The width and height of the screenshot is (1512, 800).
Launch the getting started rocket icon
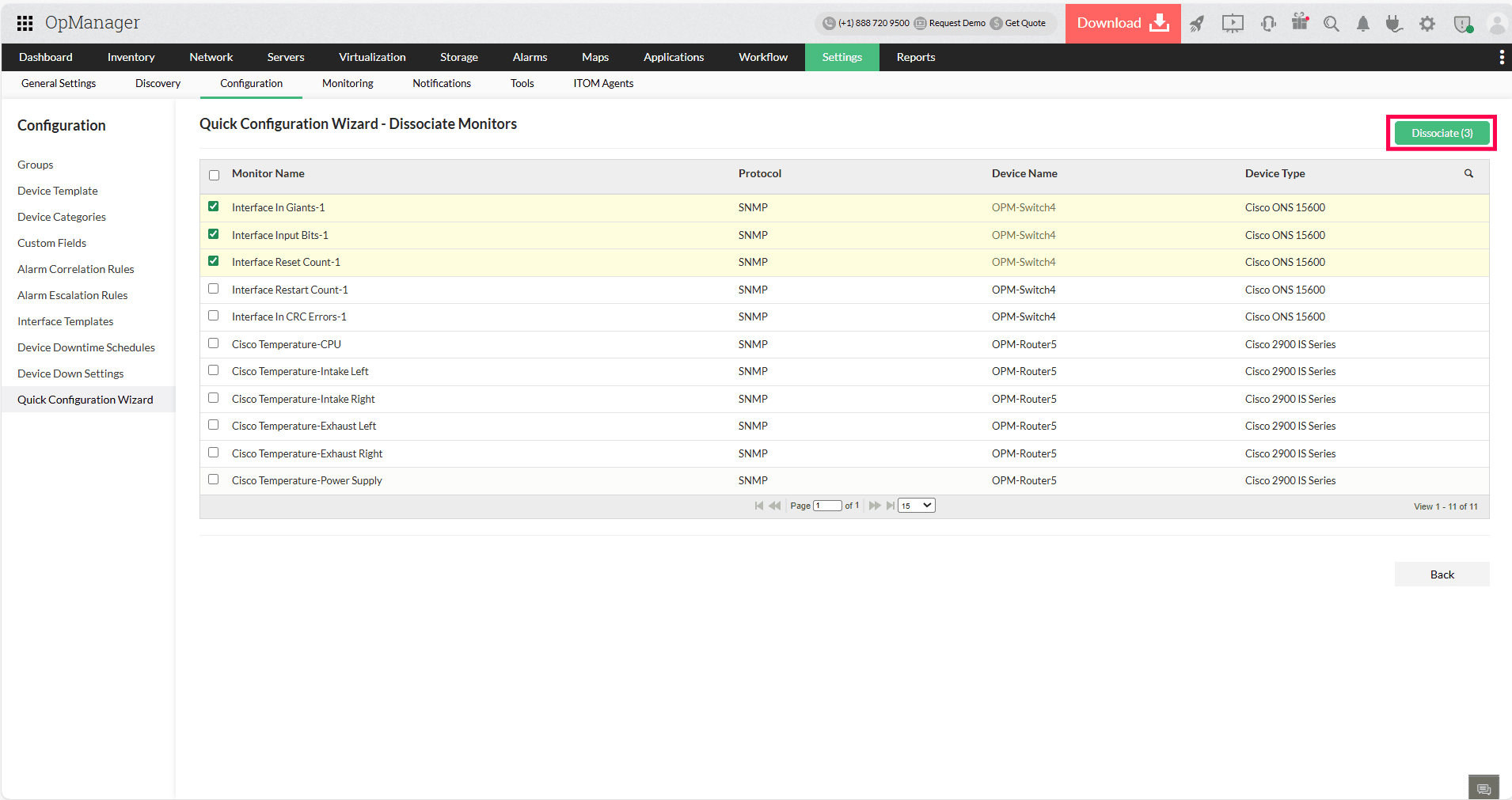1197,24
